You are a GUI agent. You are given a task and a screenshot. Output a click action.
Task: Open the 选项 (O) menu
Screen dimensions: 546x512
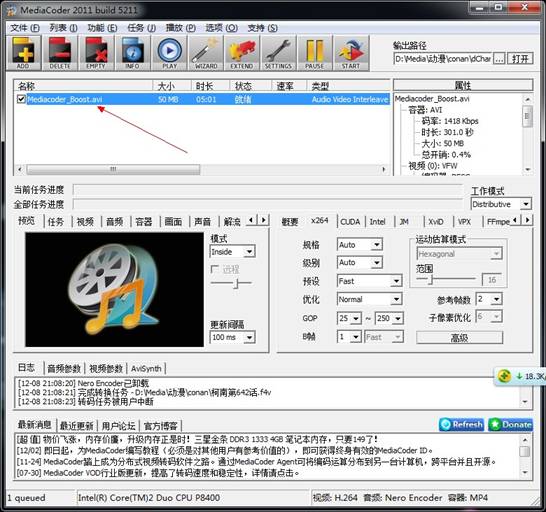click(x=221, y=28)
